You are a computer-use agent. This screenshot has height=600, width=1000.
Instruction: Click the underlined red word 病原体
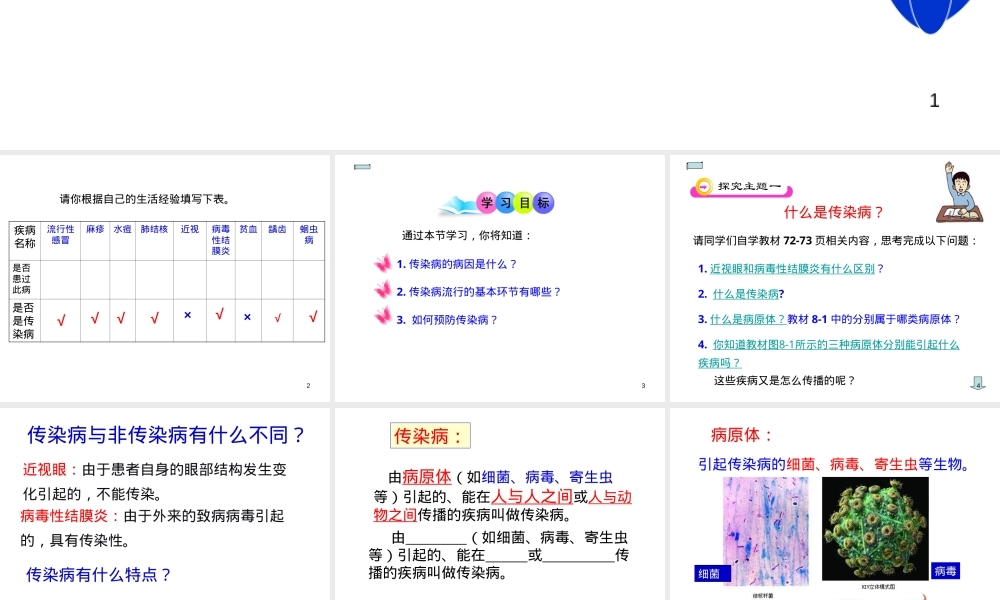tap(427, 477)
